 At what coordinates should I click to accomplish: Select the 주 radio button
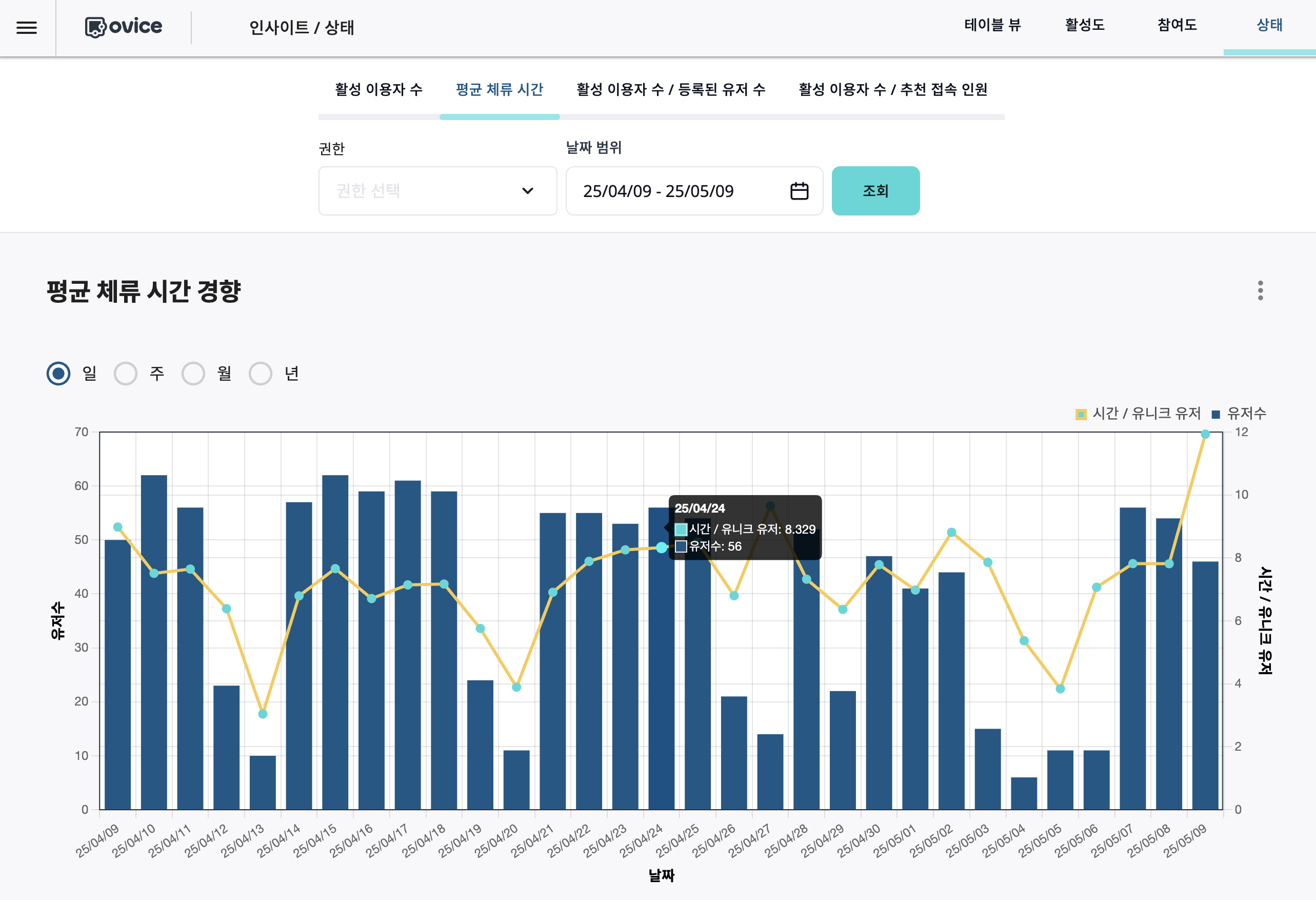point(126,373)
